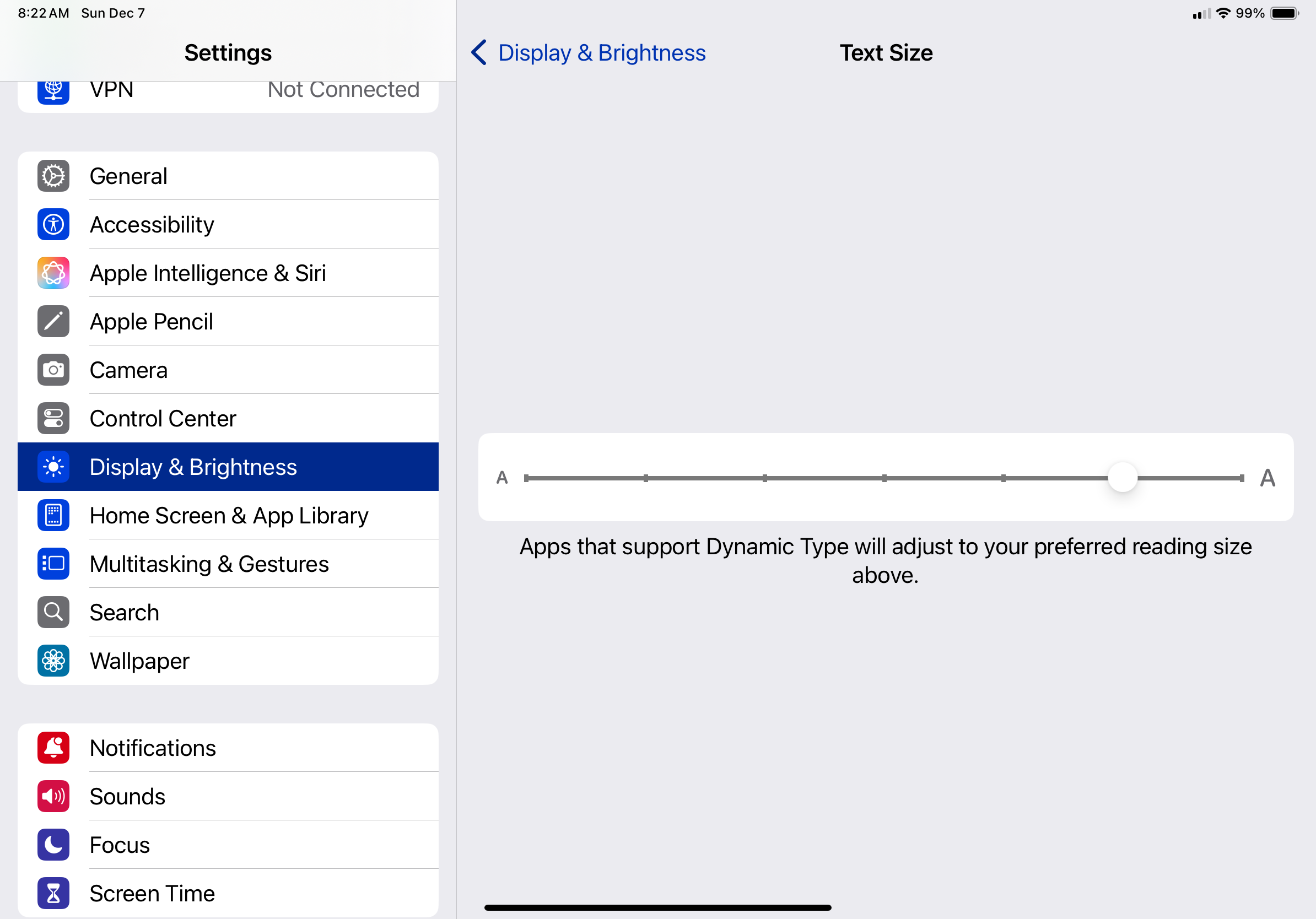Click the General gear icon
This screenshot has width=1316, height=919.
(x=53, y=176)
